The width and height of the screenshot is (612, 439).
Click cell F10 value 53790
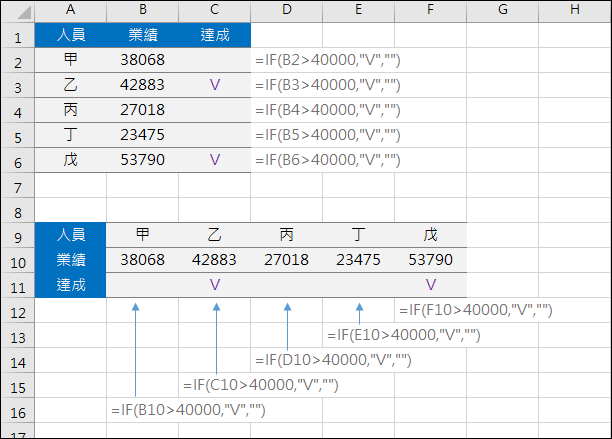point(431,259)
